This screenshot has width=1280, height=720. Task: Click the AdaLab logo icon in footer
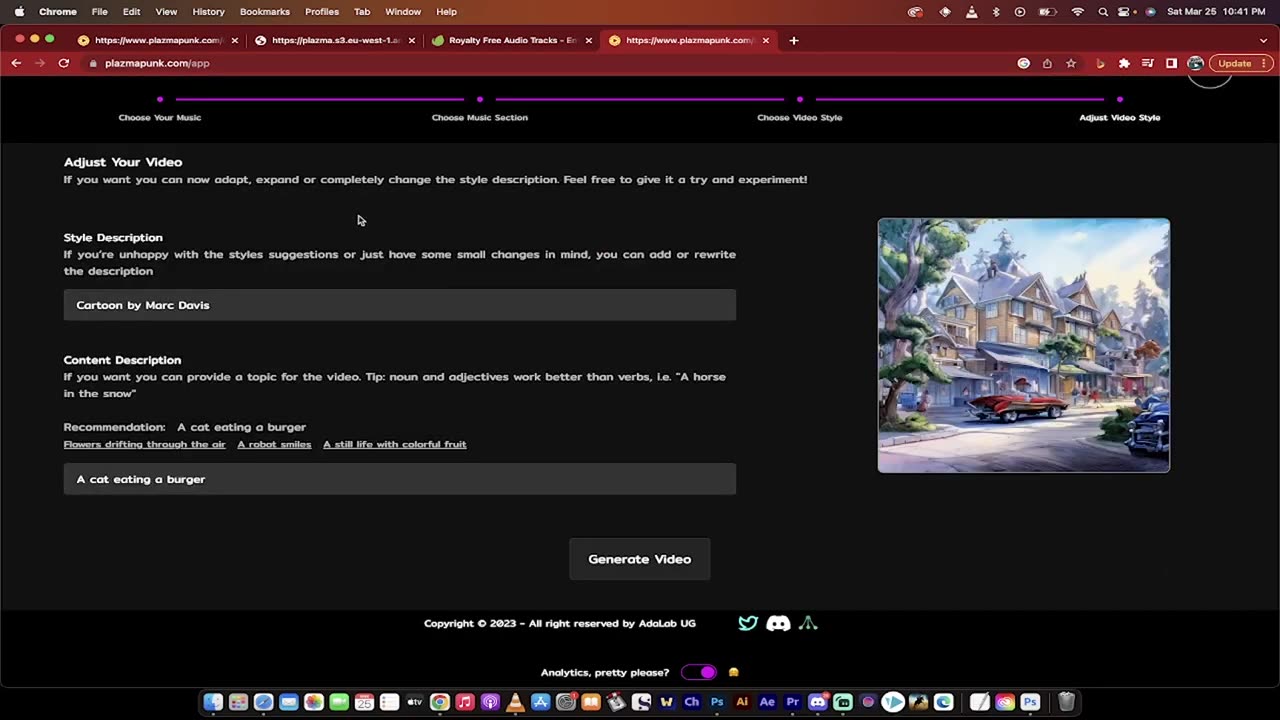pyautogui.click(x=808, y=623)
